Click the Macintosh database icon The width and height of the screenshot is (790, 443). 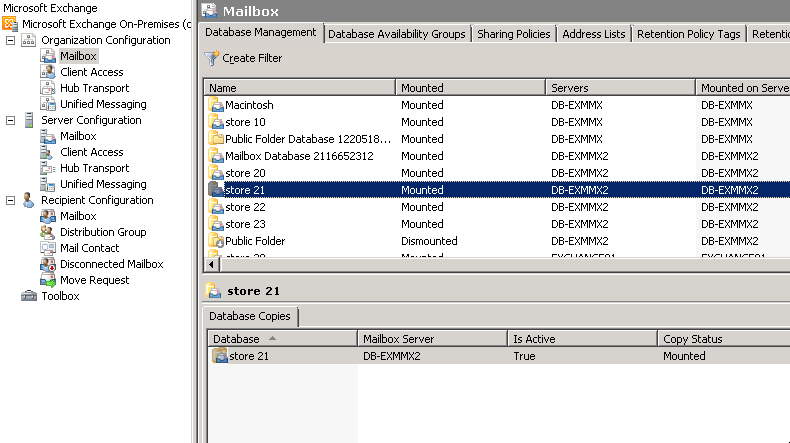tap(215, 105)
